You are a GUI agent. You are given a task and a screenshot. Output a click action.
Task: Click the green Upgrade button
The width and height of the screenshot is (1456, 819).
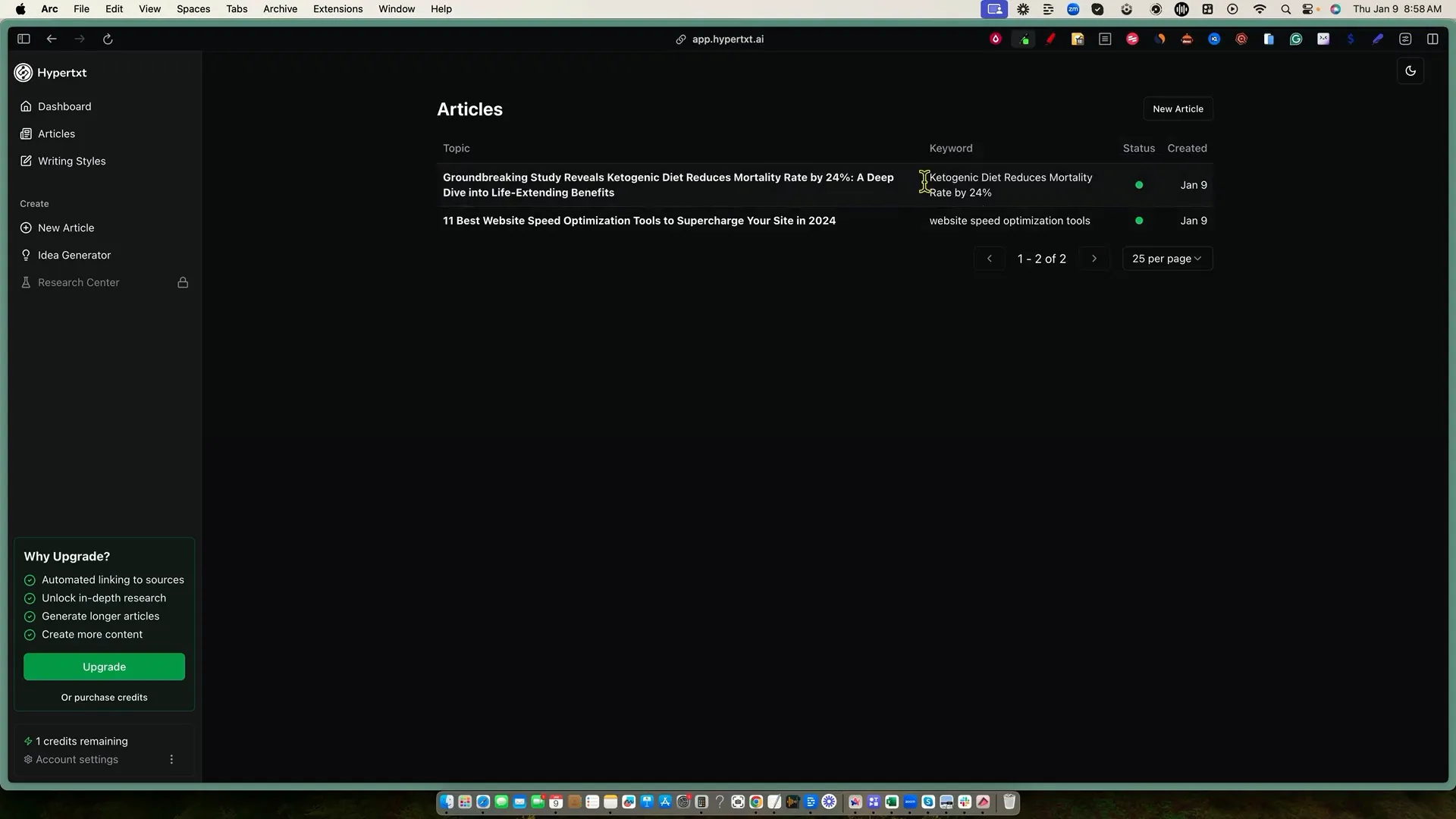click(x=104, y=667)
